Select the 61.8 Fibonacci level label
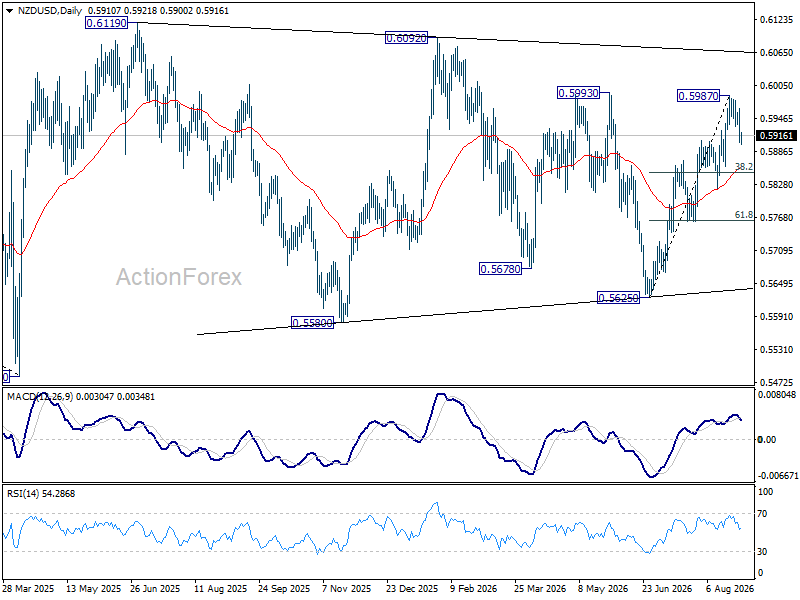 (743, 215)
